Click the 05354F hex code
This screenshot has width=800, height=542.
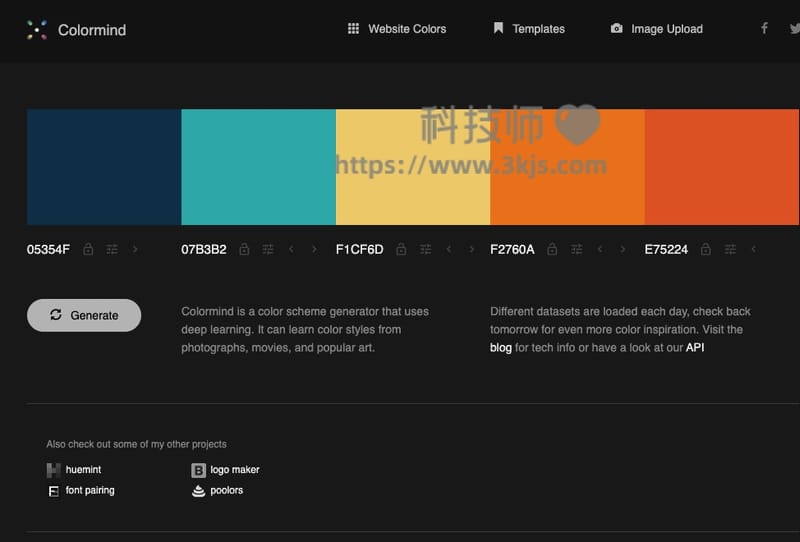click(x=48, y=250)
